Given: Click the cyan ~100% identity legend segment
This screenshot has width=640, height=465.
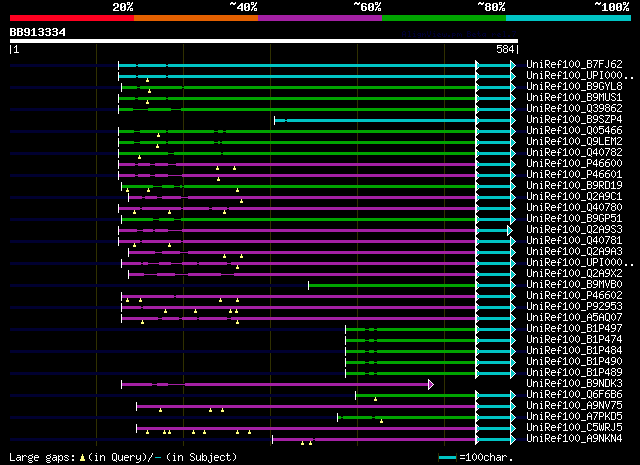Looking at the screenshot, I should (569, 18).
